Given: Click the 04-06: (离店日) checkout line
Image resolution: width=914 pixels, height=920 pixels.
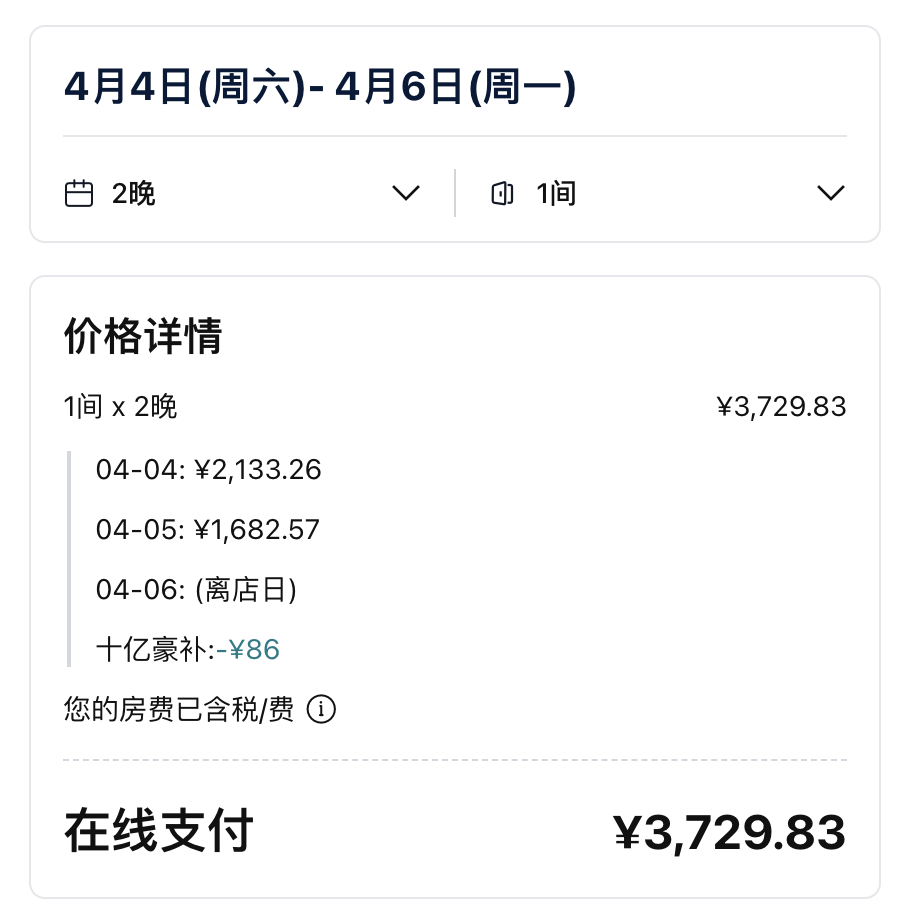Looking at the screenshot, I should pos(196,590).
